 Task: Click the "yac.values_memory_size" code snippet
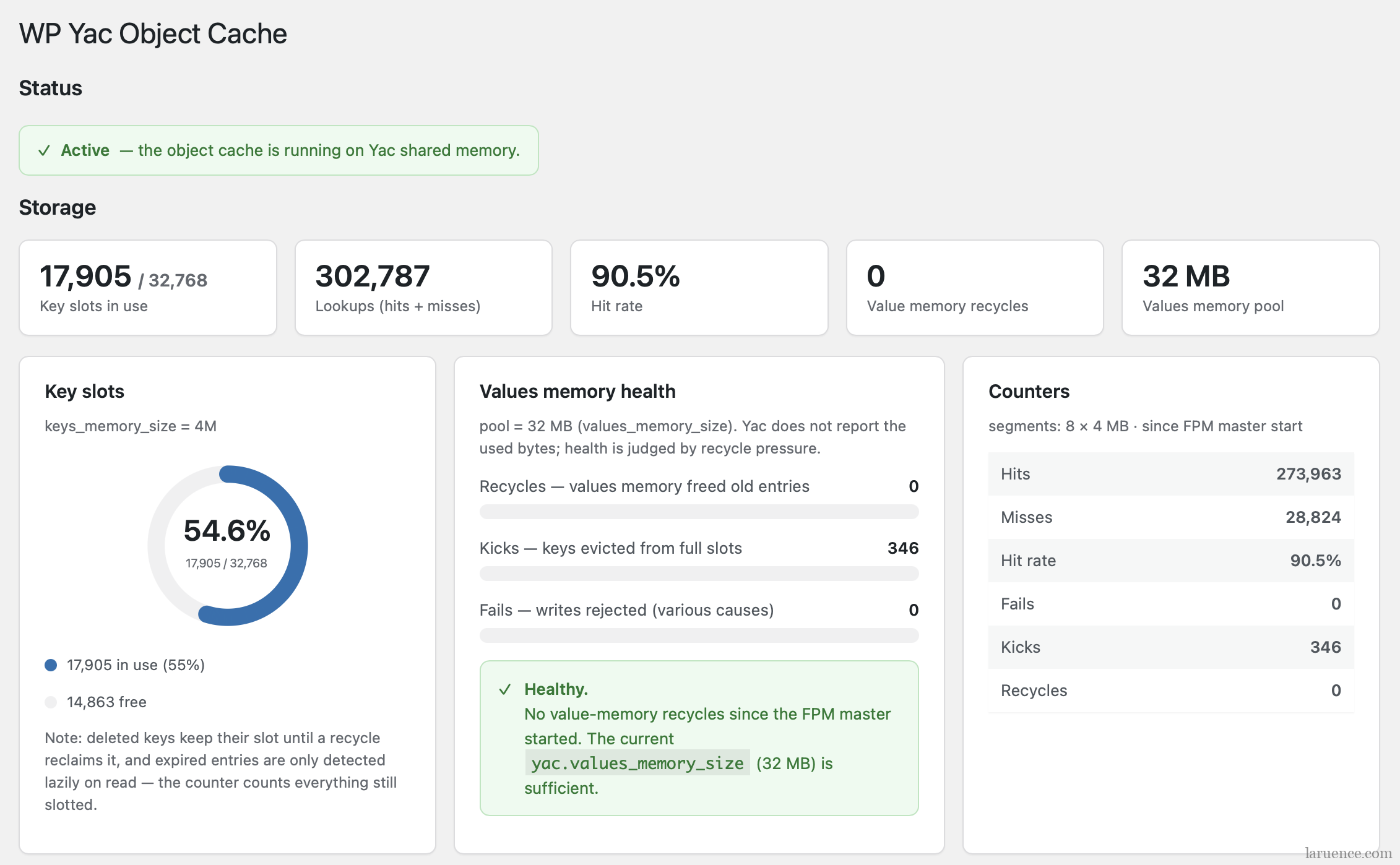point(637,764)
